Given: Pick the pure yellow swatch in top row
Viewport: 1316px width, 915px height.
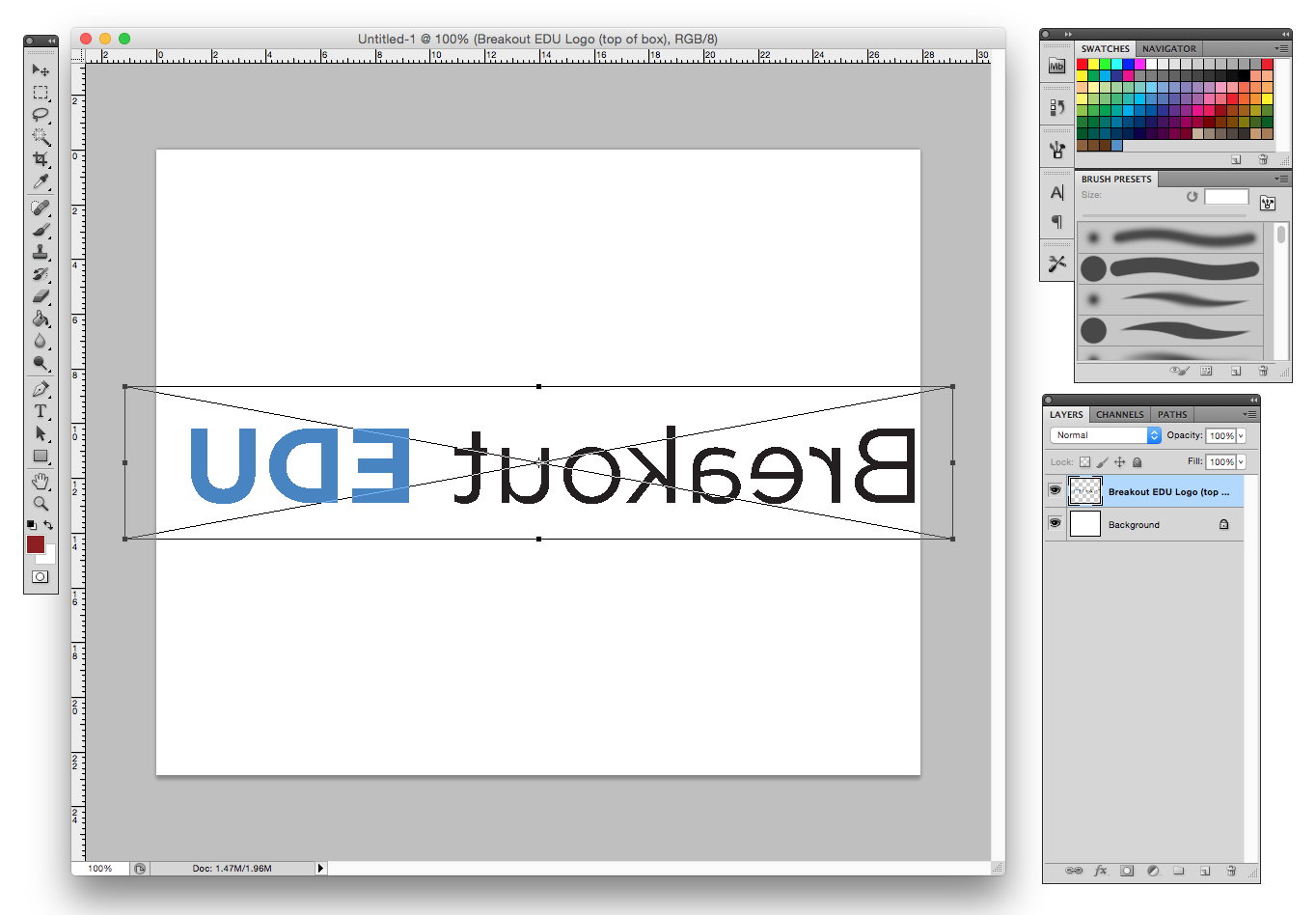Looking at the screenshot, I should (x=1093, y=64).
